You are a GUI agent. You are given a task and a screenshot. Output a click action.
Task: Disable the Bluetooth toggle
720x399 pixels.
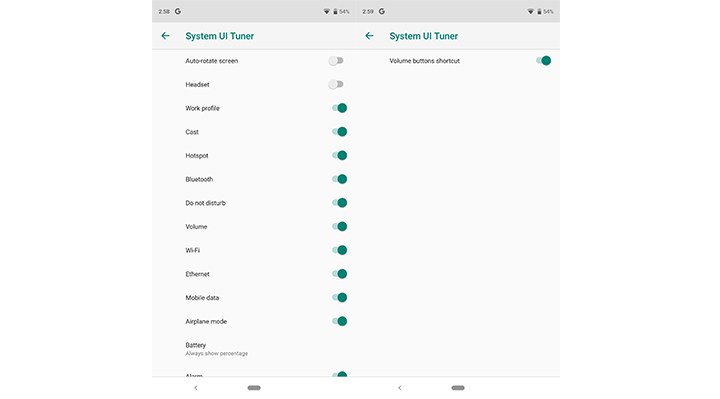point(339,179)
